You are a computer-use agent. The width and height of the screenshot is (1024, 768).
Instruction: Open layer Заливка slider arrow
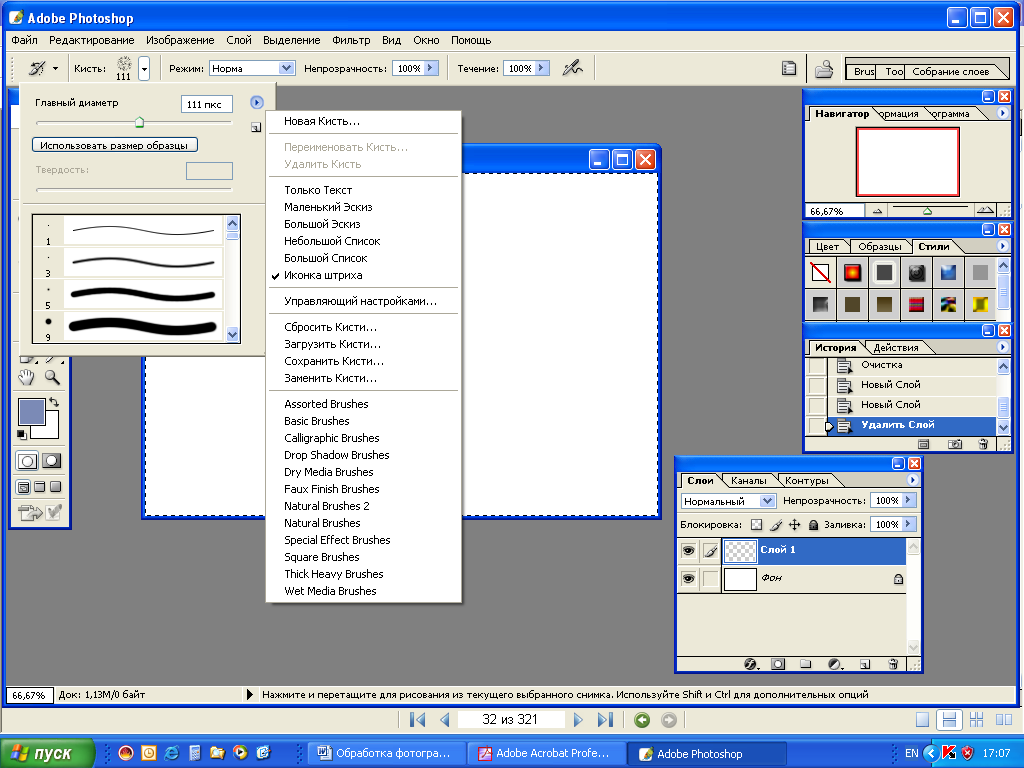click(908, 524)
